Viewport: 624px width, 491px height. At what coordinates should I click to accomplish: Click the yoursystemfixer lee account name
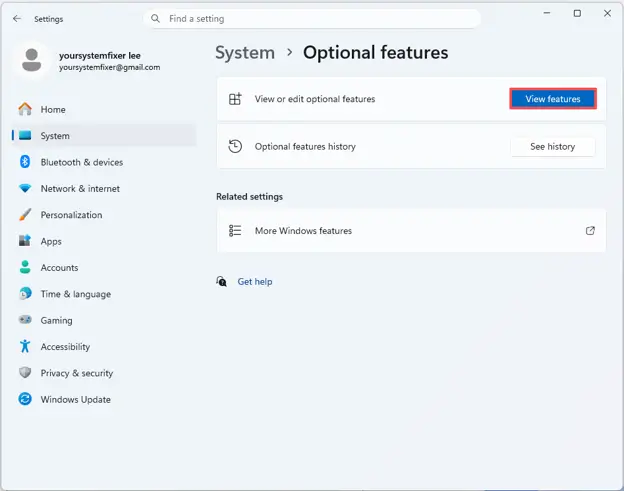click(99, 55)
